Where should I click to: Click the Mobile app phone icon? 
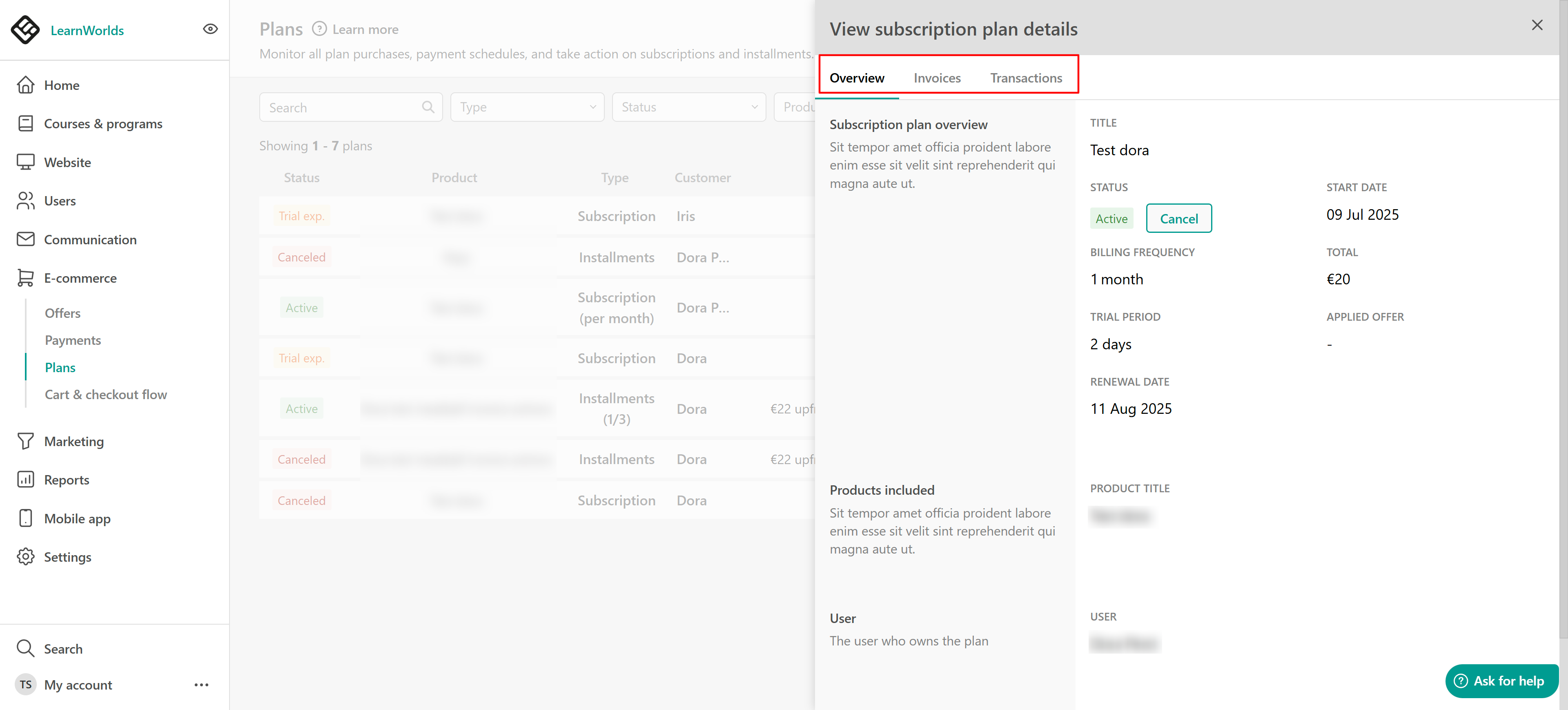tap(25, 518)
